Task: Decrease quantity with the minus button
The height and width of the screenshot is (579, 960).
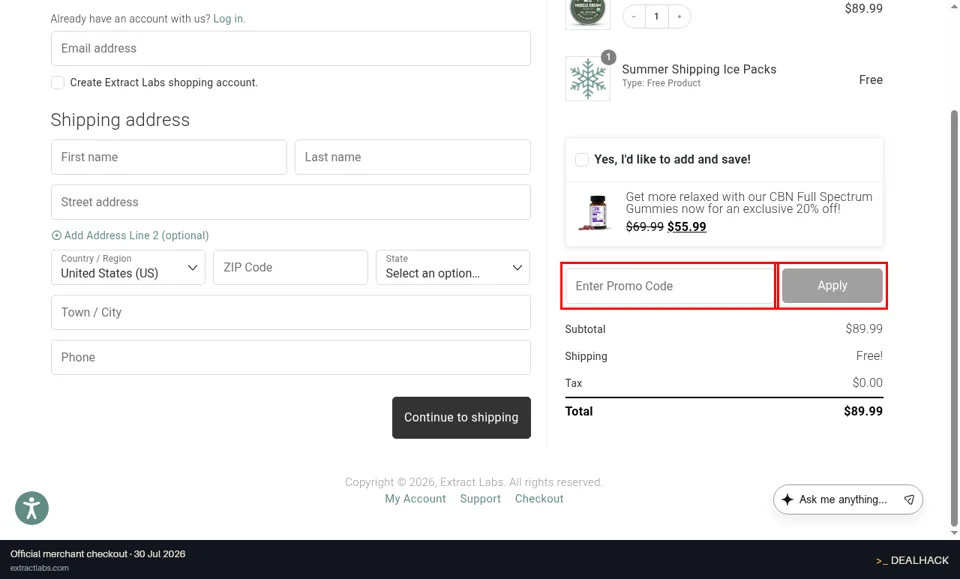Action: (634, 17)
